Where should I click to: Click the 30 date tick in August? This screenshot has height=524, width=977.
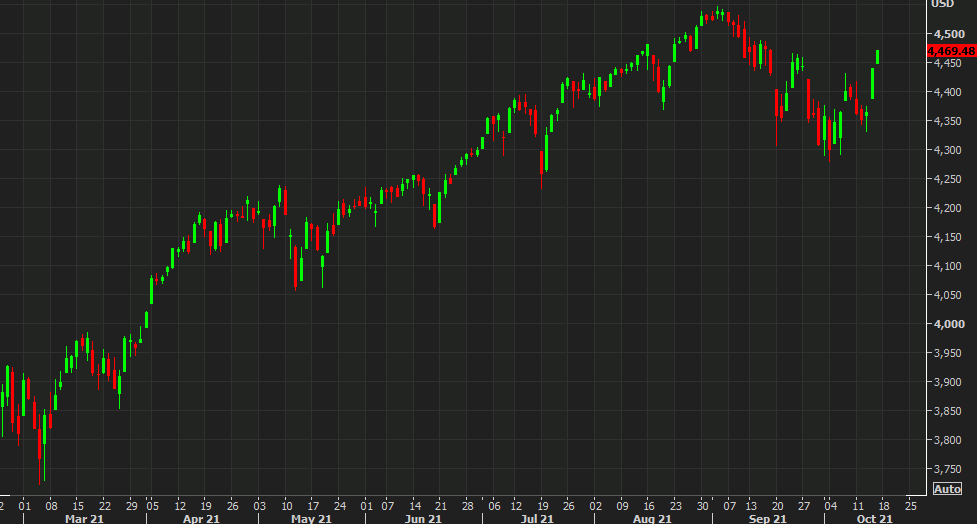(702, 505)
